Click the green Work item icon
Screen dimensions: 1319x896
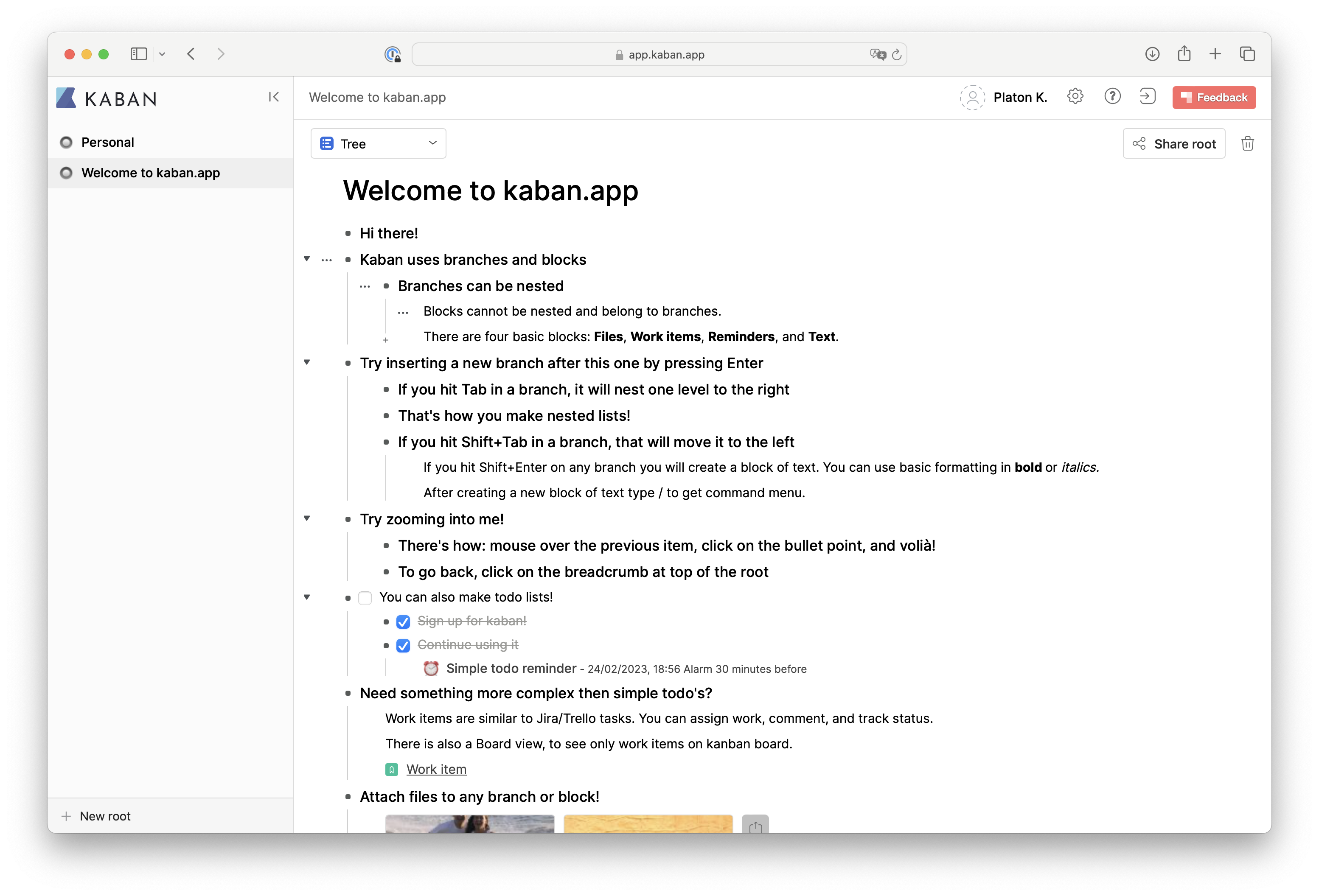[391, 770]
